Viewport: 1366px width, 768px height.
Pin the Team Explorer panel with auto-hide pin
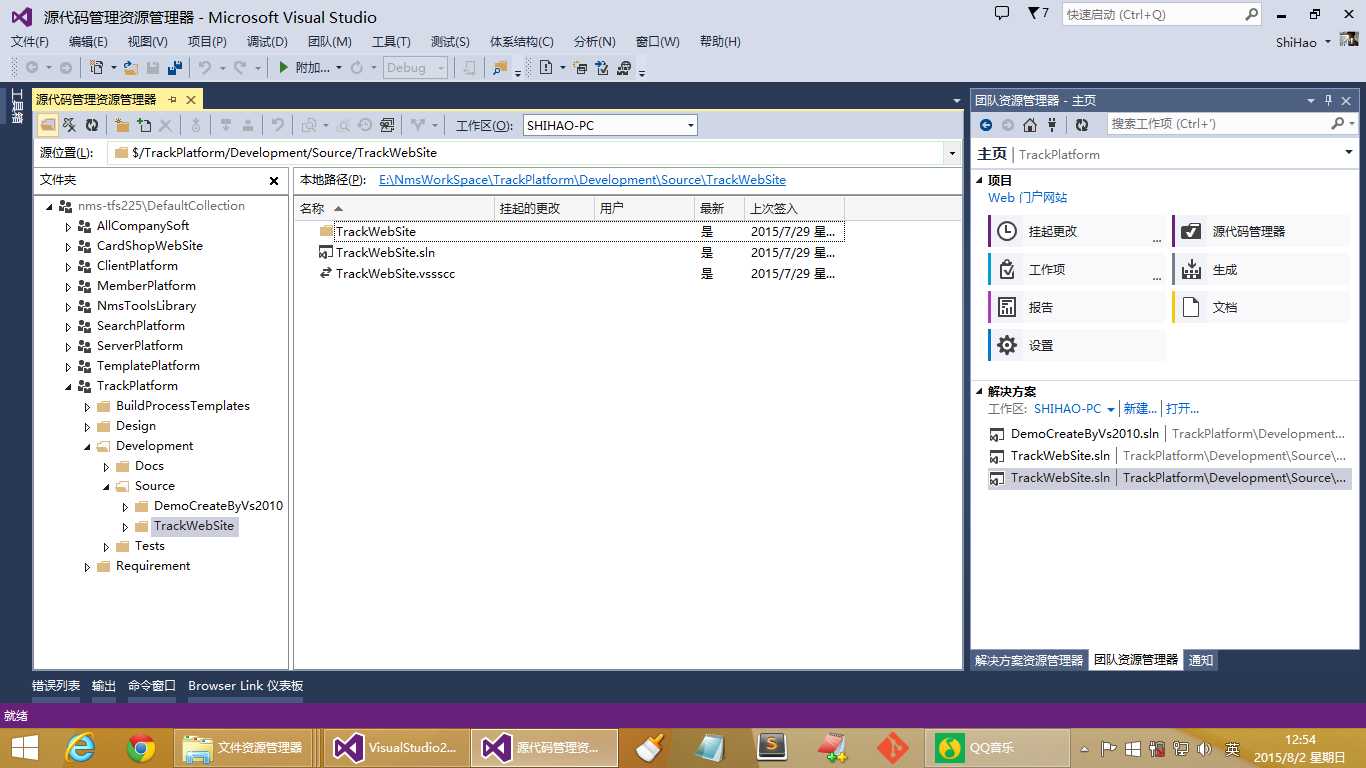1329,100
